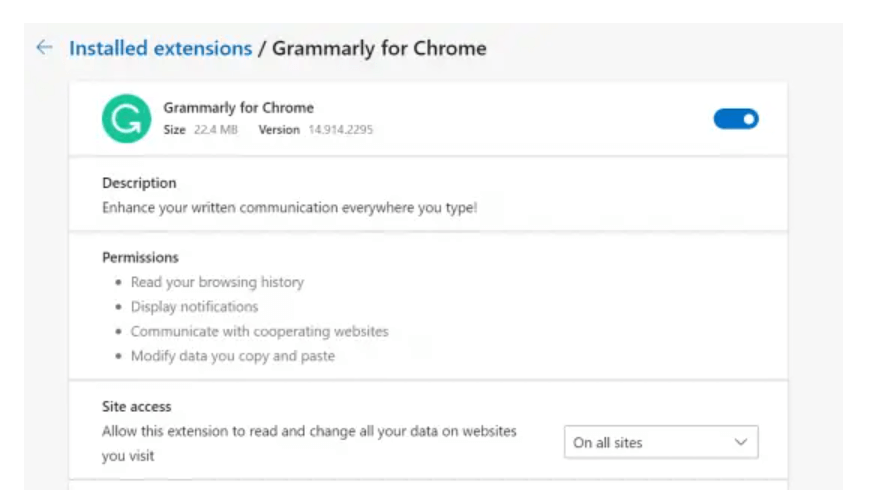Viewport: 889px width, 490px height.
Task: Click the 'Allow this extension to read' text
Action: 309,443
